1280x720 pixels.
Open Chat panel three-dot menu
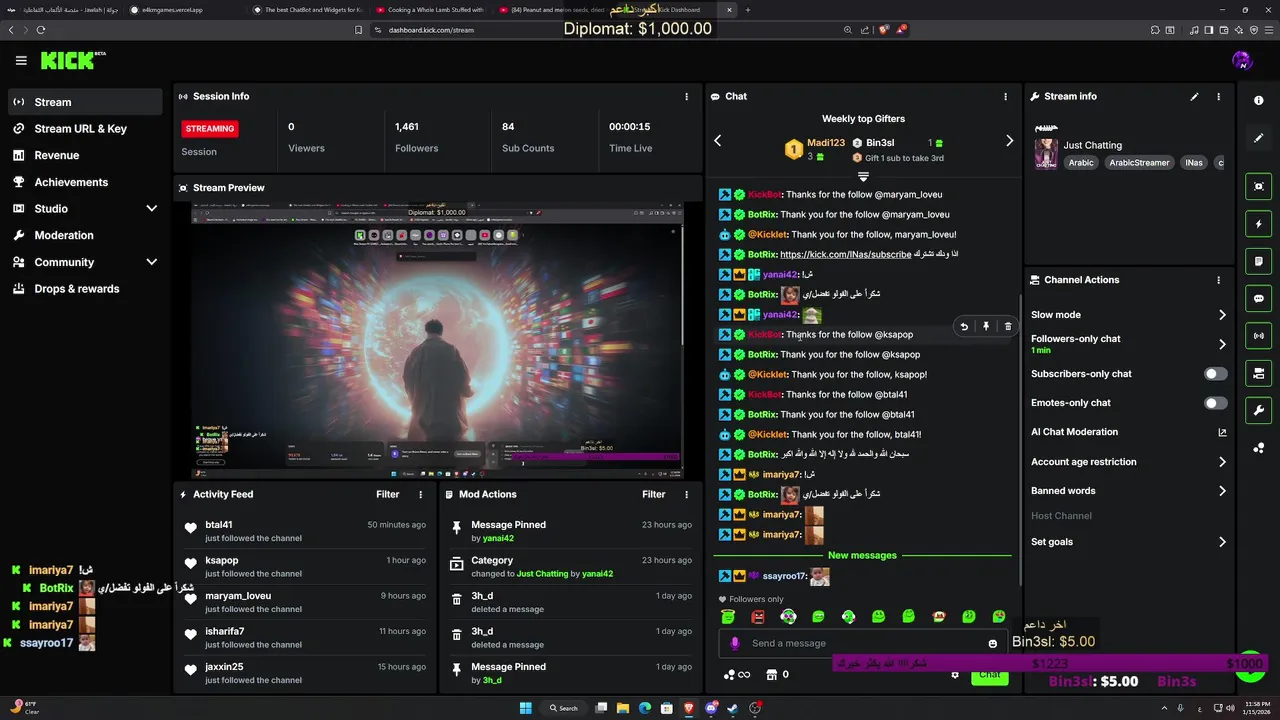coord(1005,97)
